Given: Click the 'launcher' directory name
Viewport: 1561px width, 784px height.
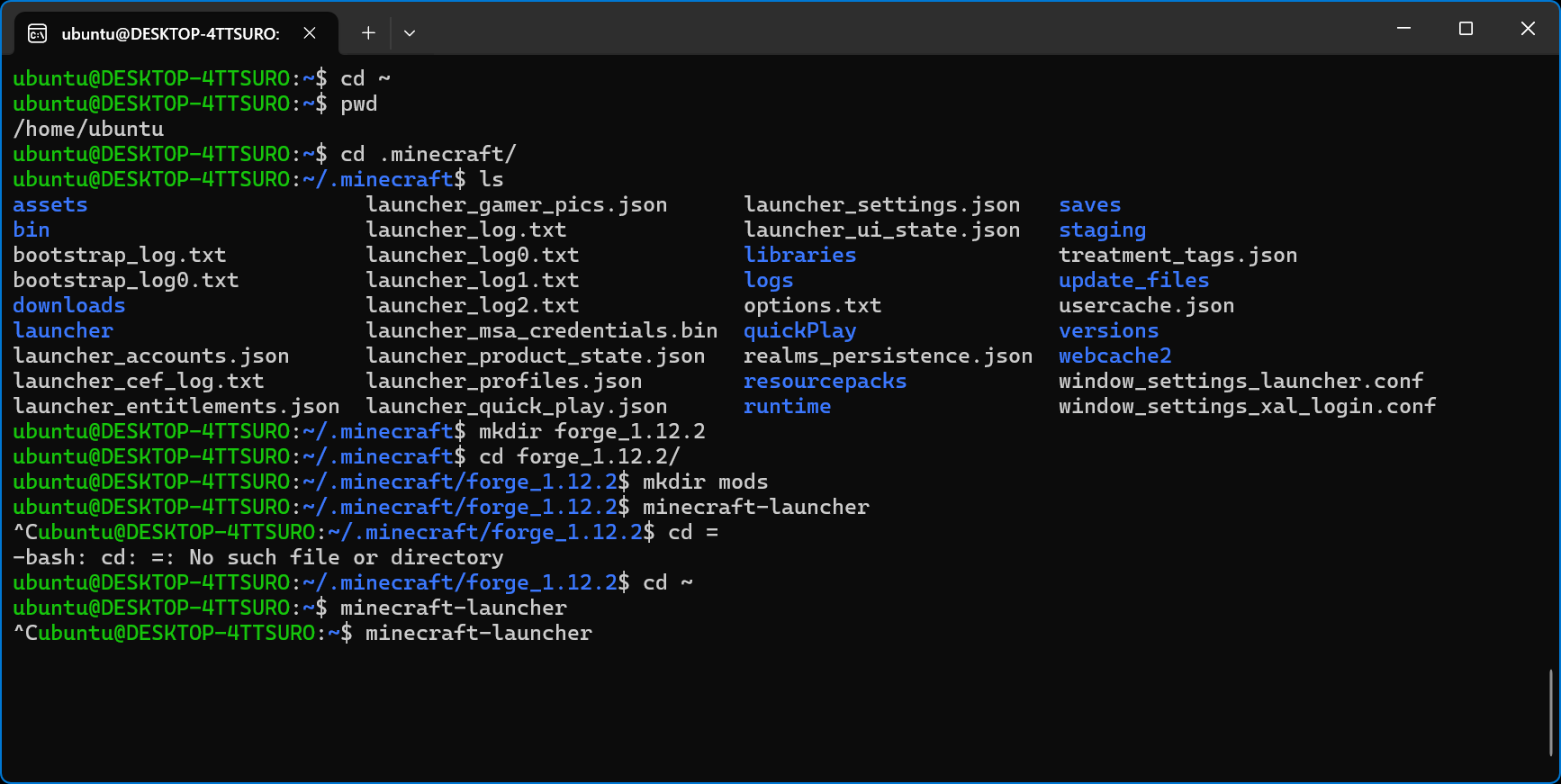Looking at the screenshot, I should pos(63,331).
